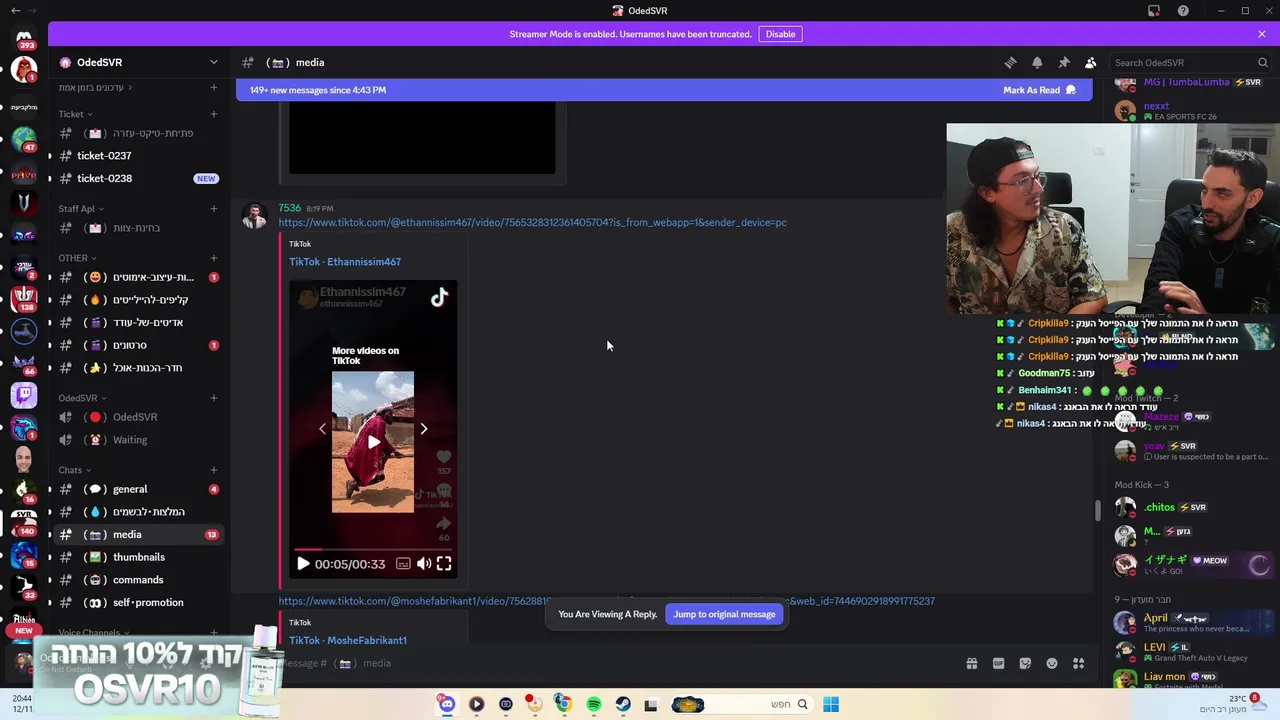This screenshot has height=720, width=1280.
Task: Mark As Read the new messages
Action: click(x=1039, y=90)
